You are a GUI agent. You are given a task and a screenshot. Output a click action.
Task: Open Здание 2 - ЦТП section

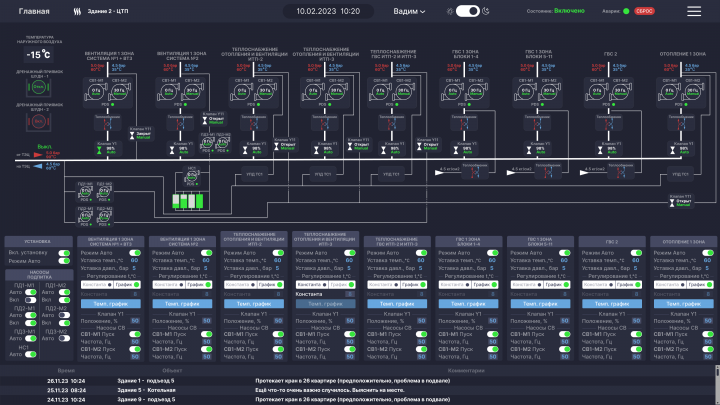pyautogui.click(x=107, y=11)
